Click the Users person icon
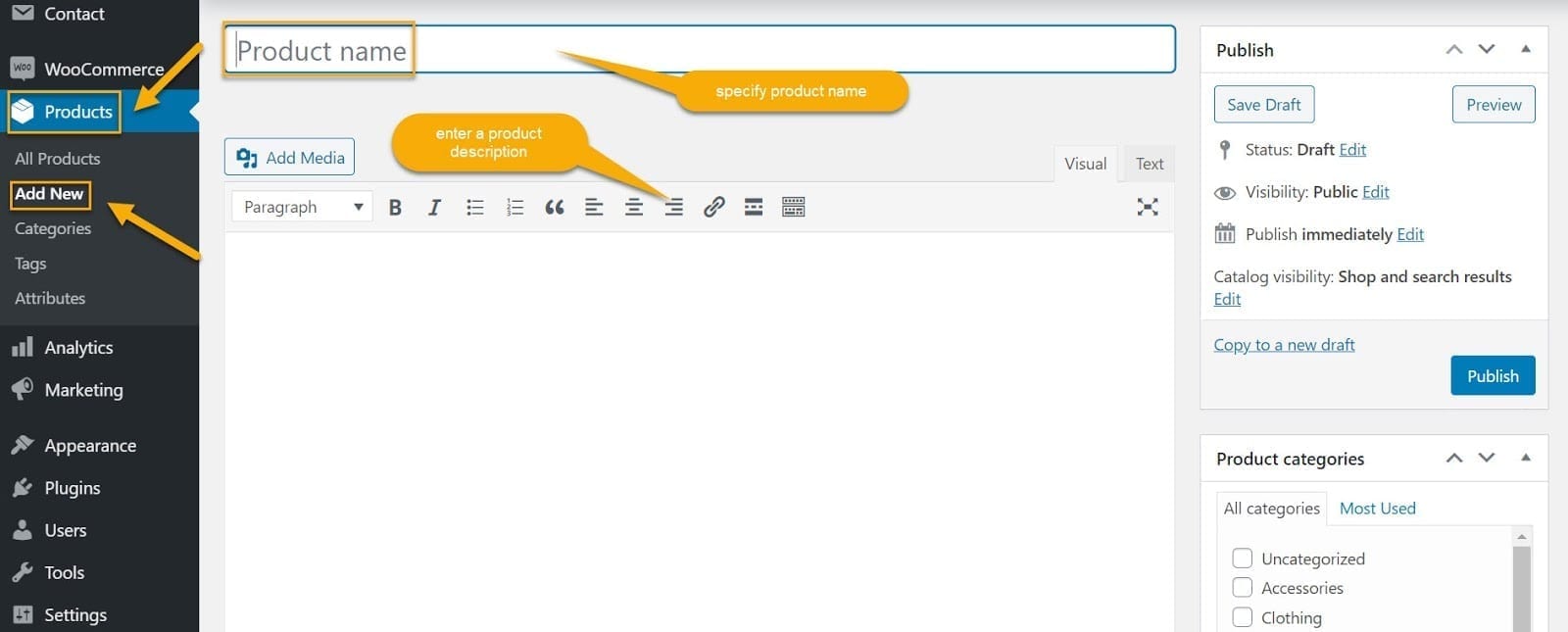 coord(23,530)
